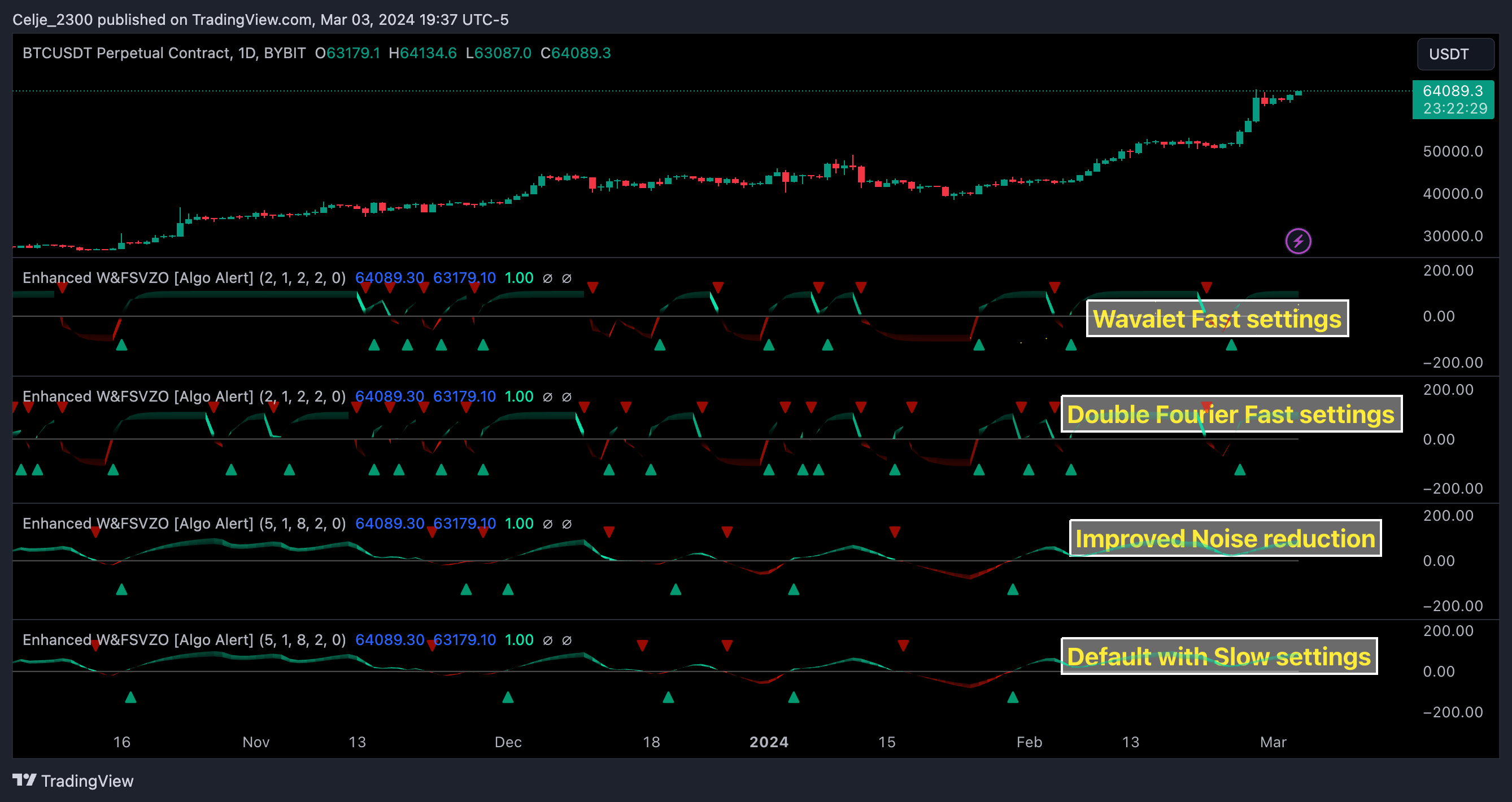Viewport: 1512px width, 802px height.
Task: Click the 2024 year label on time axis
Action: [x=769, y=742]
